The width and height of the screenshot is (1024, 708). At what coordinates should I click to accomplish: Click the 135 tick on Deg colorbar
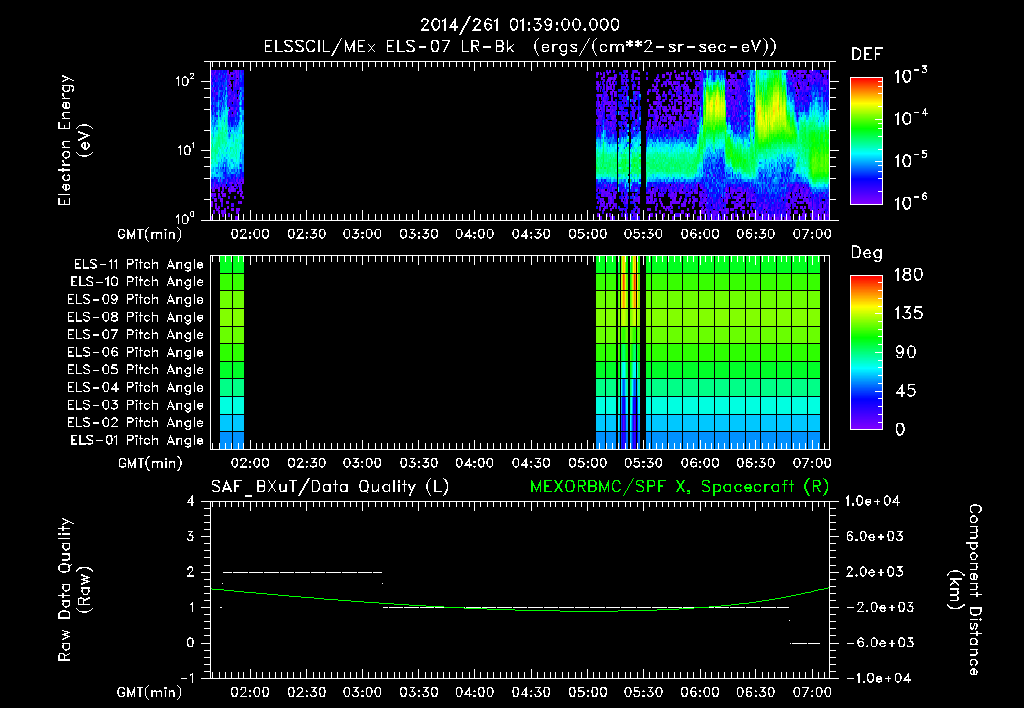(908, 314)
